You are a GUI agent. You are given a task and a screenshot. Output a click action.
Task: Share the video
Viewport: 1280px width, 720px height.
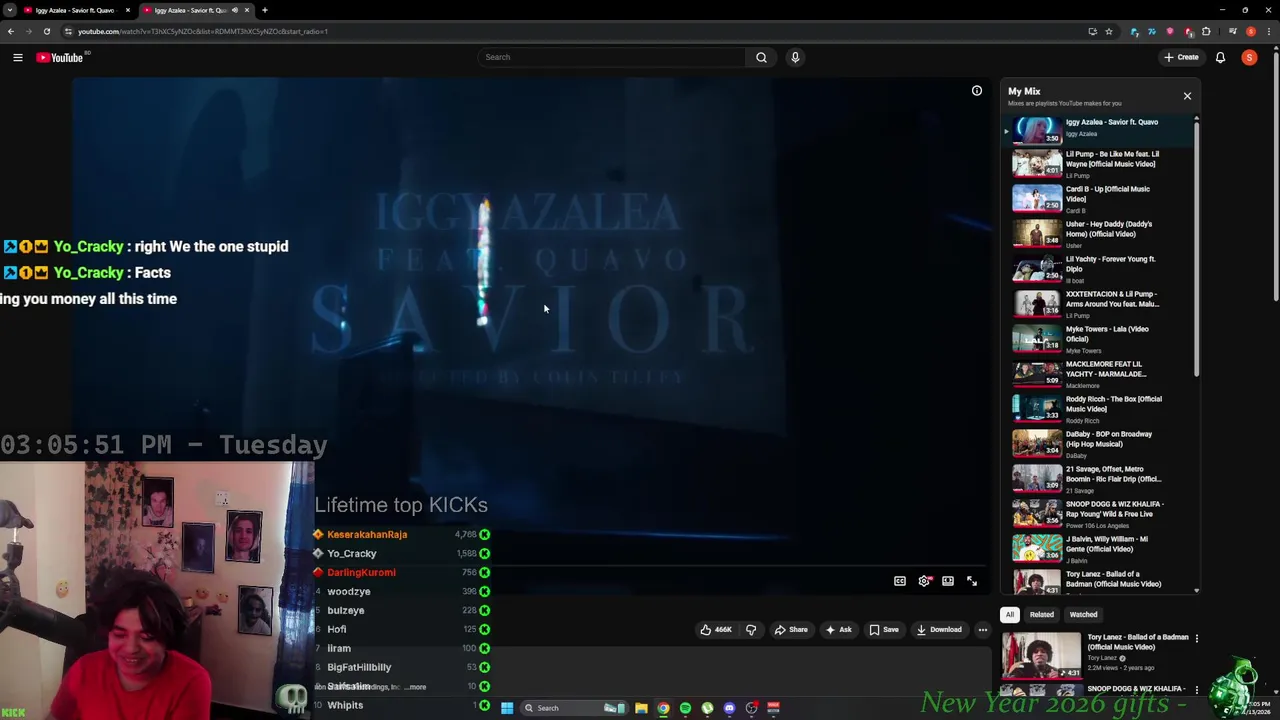pos(790,630)
